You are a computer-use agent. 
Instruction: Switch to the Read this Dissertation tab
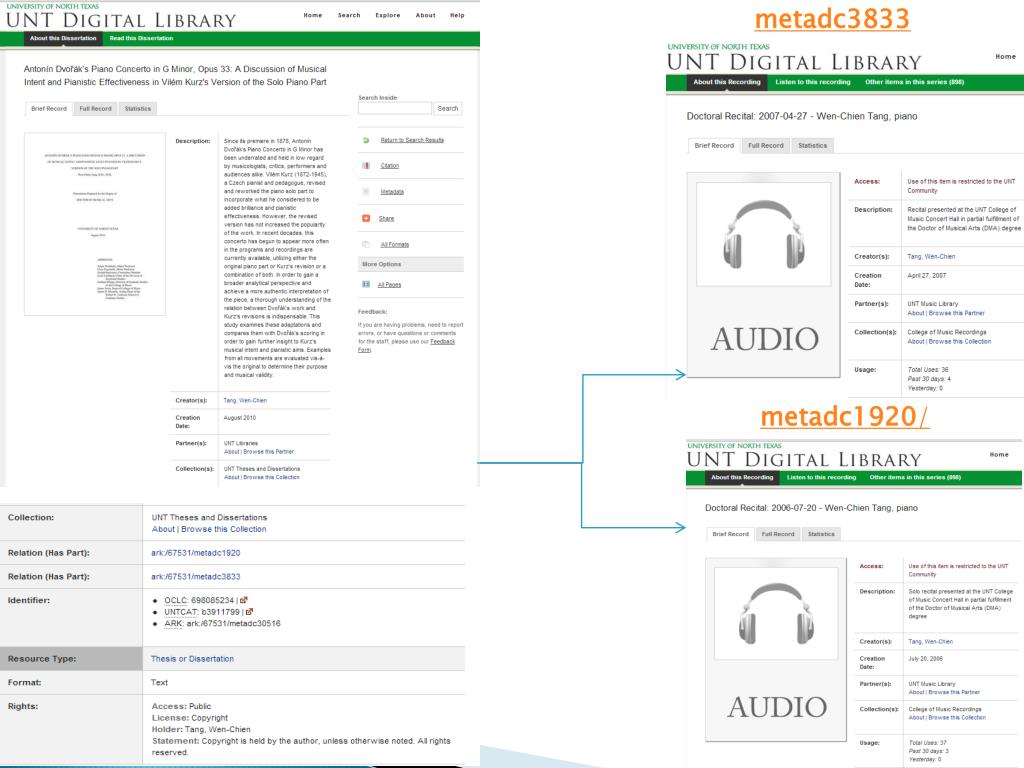coord(141,39)
